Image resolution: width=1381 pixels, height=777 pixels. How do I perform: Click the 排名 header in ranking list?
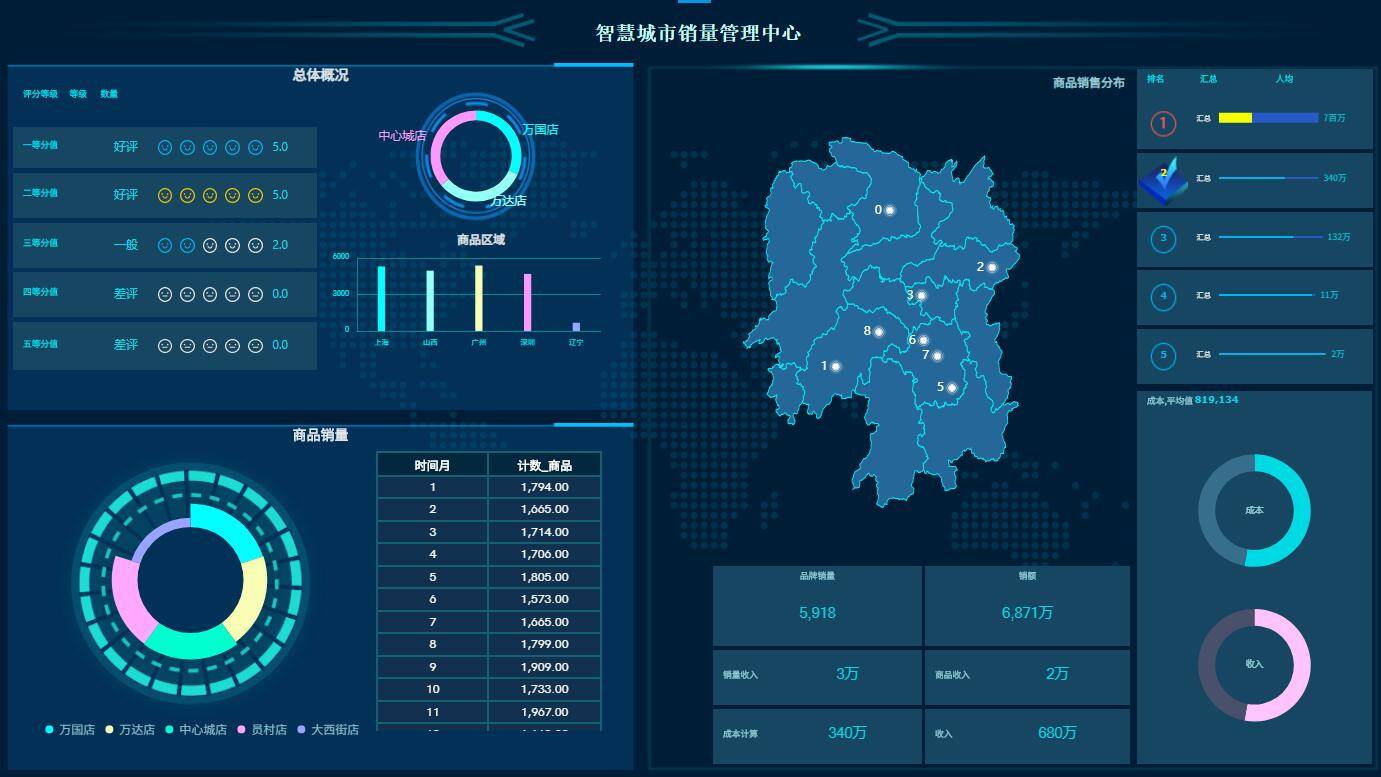click(1155, 79)
